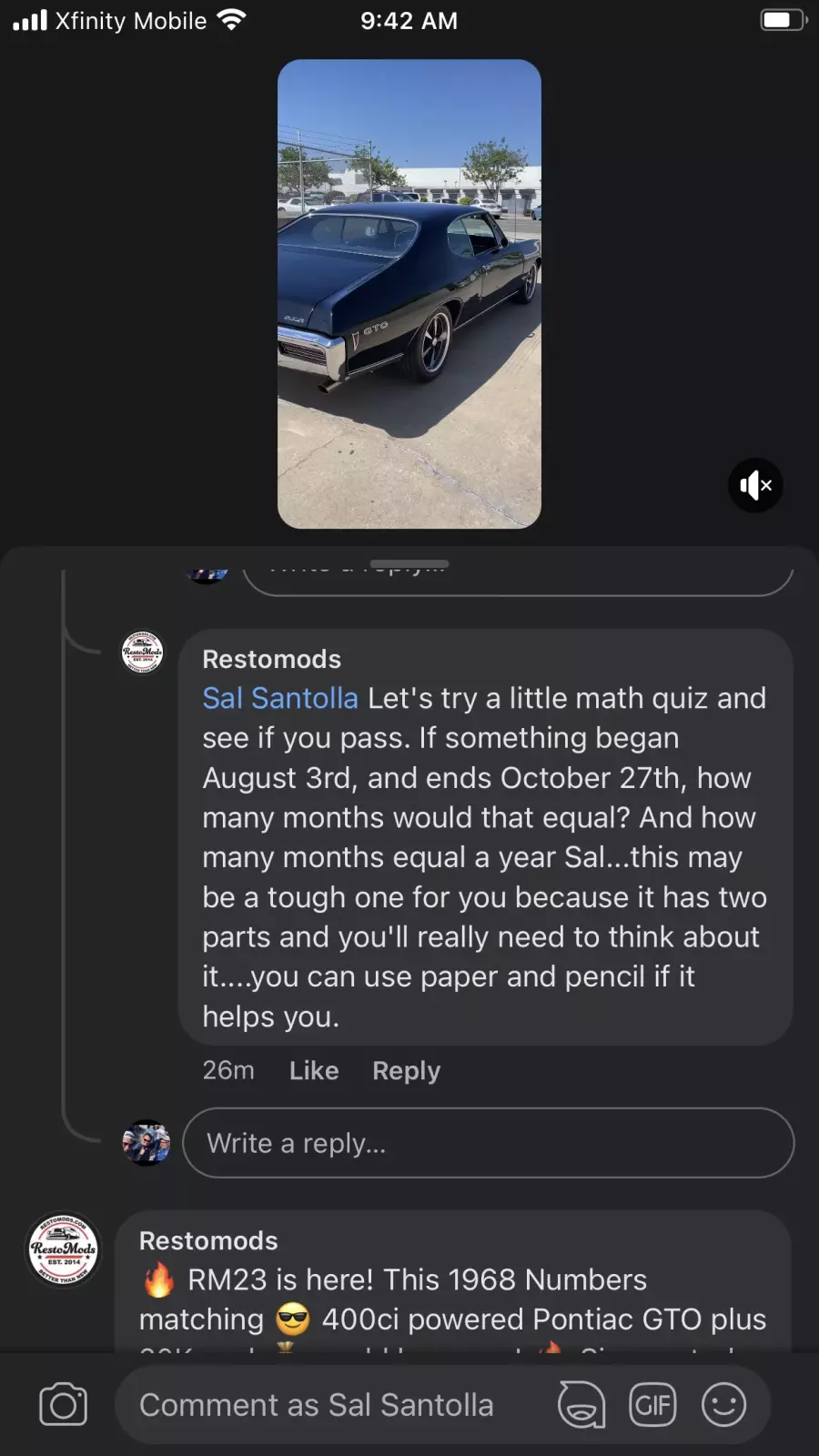Open the GTO video thumbnail

click(409, 294)
